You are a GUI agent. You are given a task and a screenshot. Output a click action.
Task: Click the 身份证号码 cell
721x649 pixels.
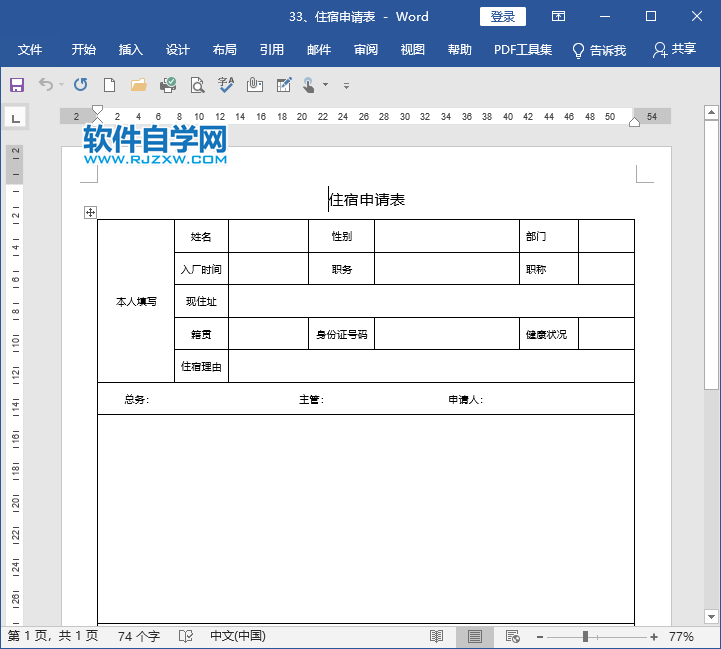pos(342,334)
